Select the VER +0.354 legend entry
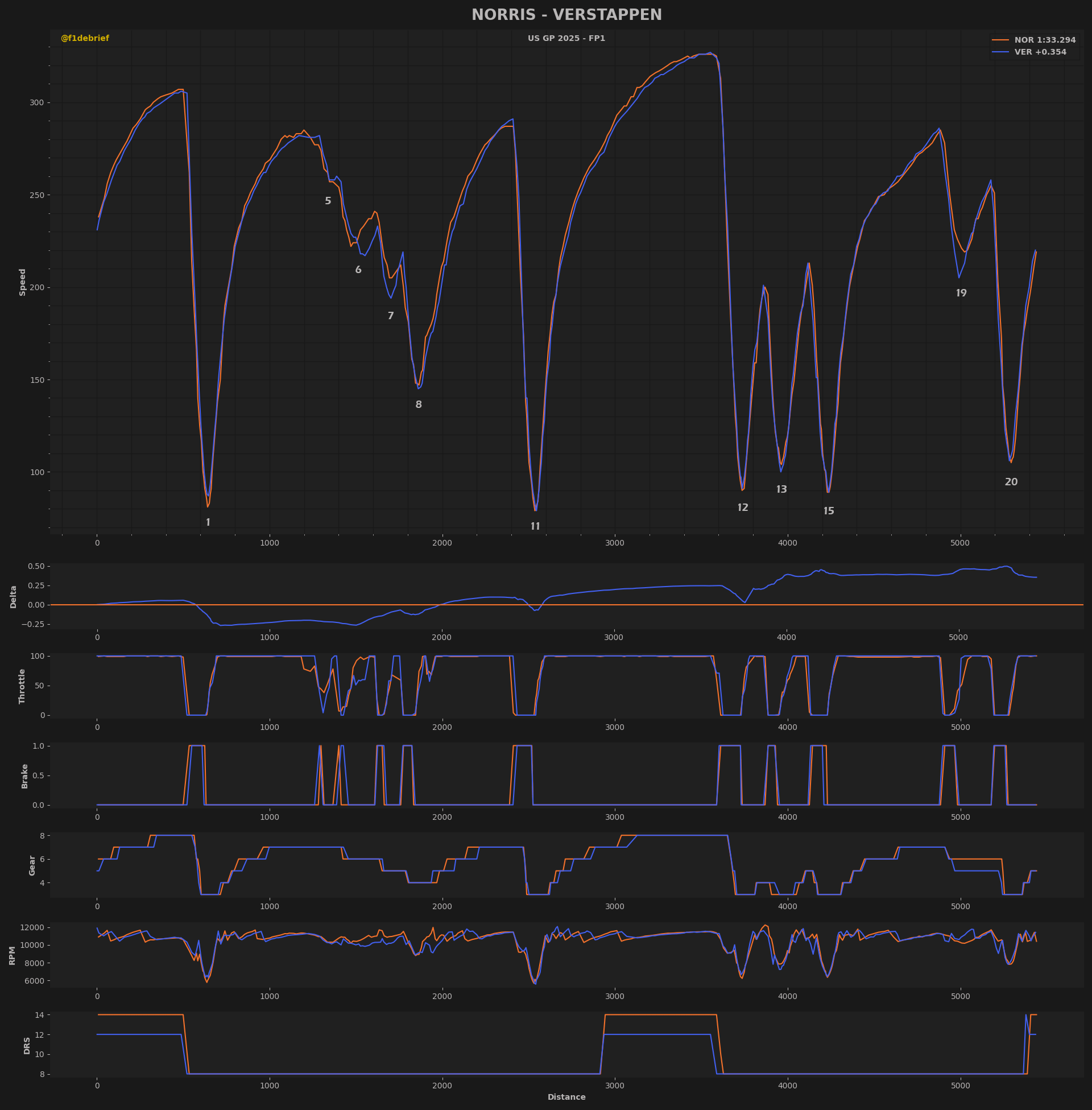Screen dimensions: 1092x1110 tap(1029, 52)
